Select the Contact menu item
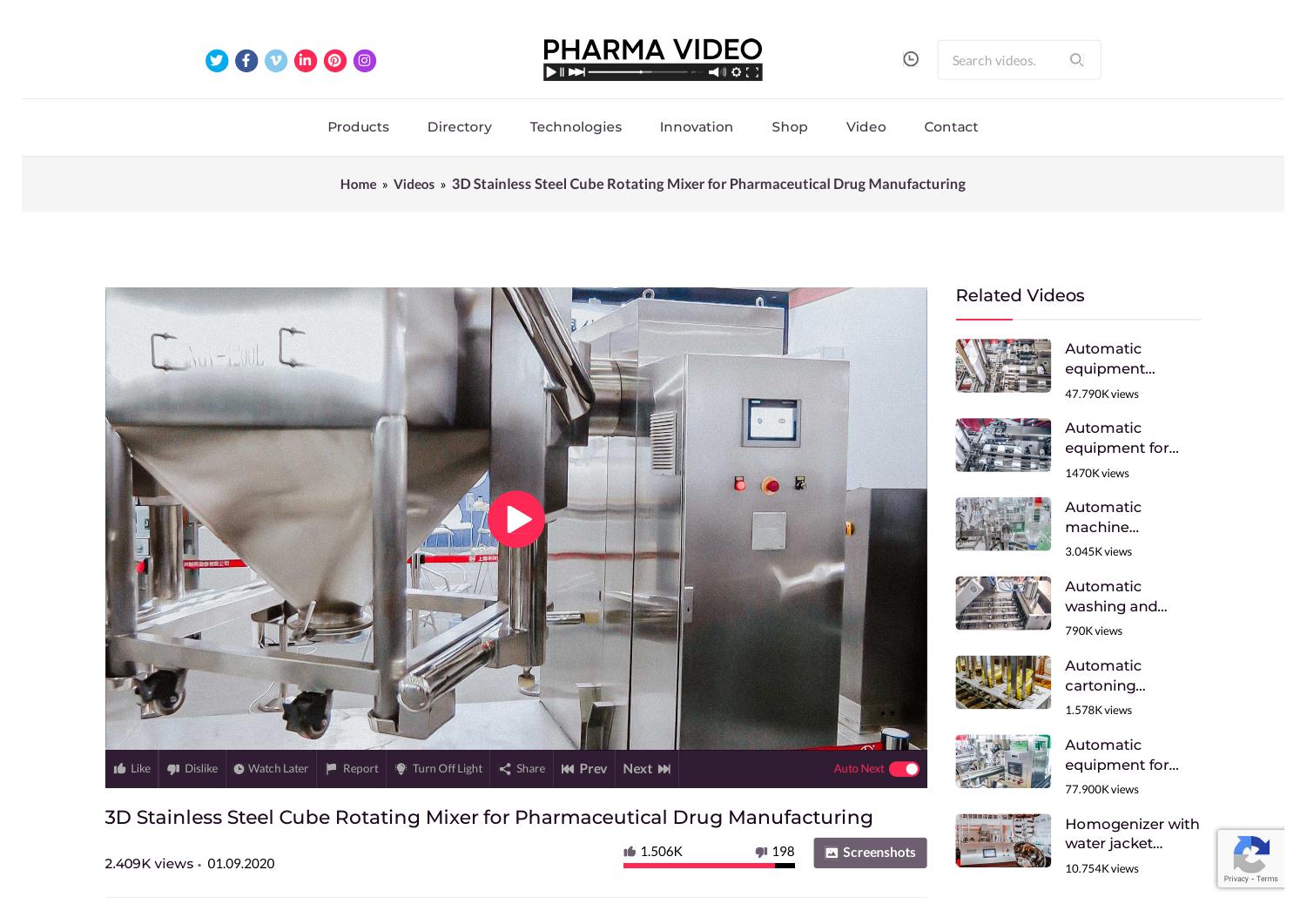The image size is (1307, 924). click(x=951, y=126)
